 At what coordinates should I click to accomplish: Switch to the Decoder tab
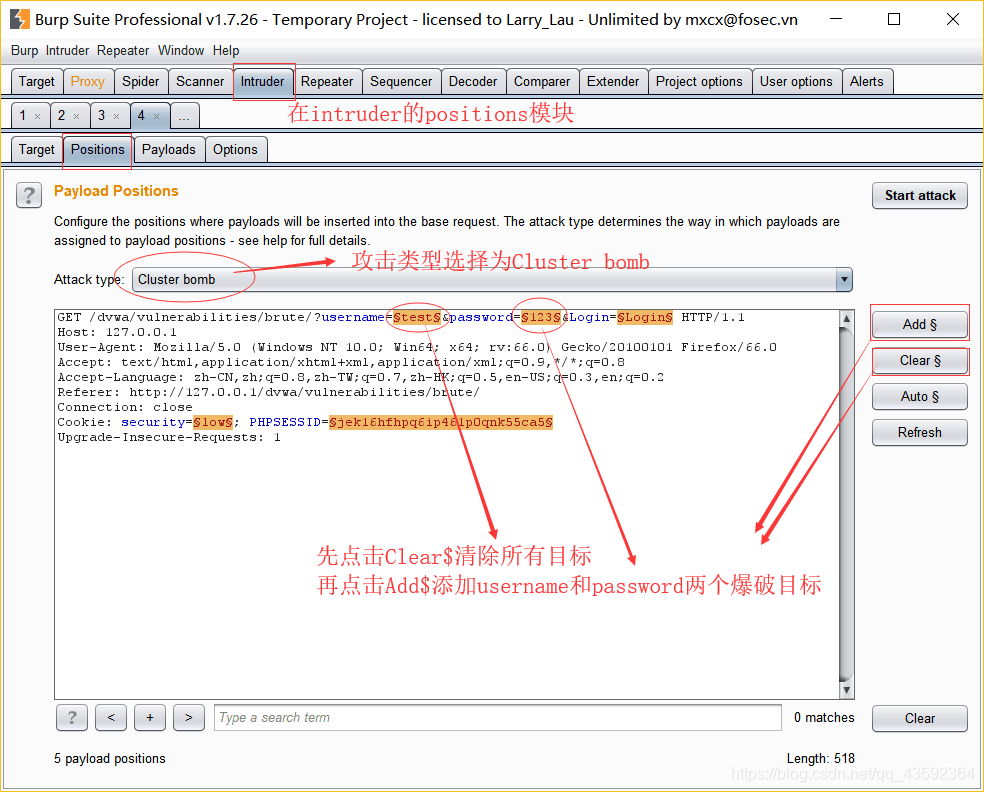click(473, 82)
